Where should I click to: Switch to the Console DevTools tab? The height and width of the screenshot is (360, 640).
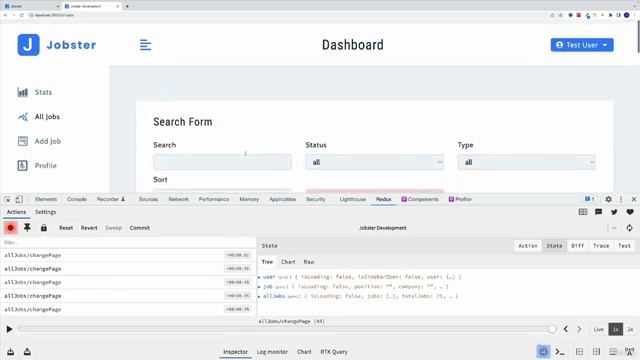pos(77,199)
